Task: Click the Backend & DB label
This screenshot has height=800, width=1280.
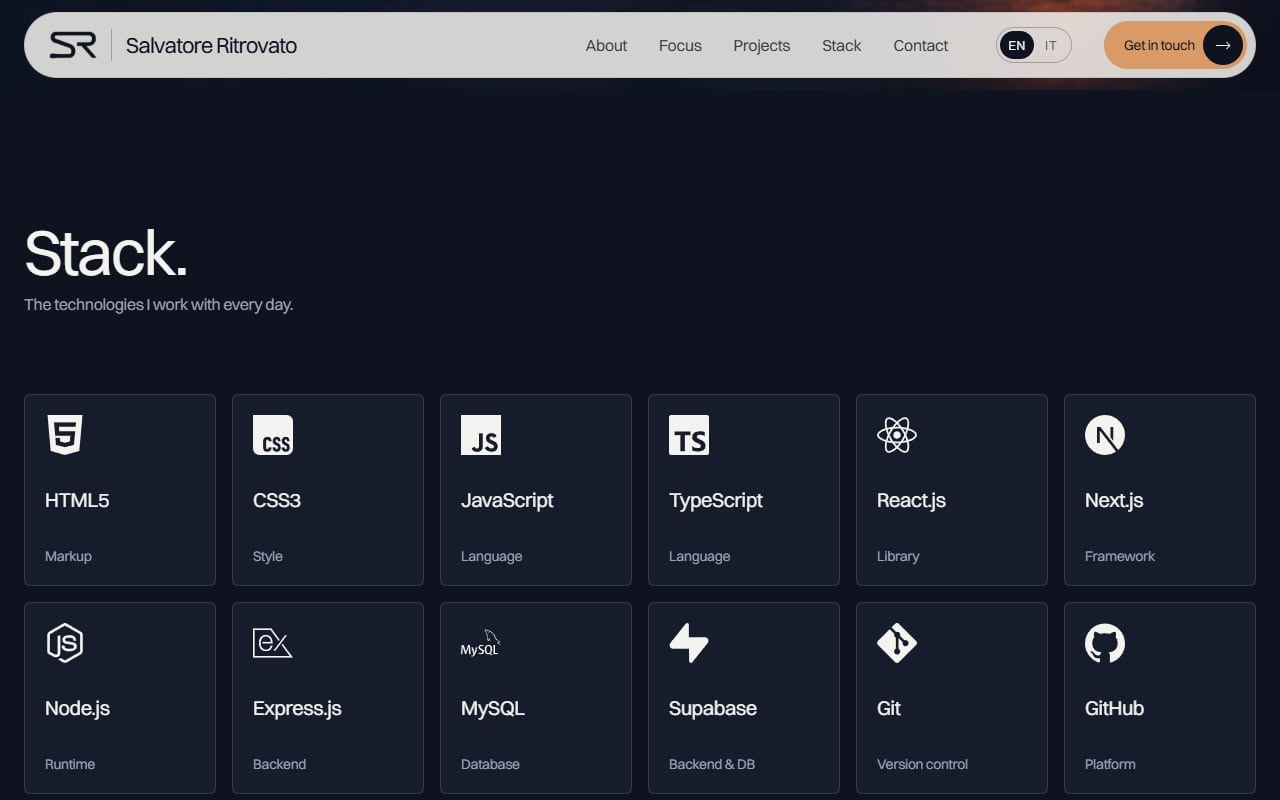Action: 712,764
